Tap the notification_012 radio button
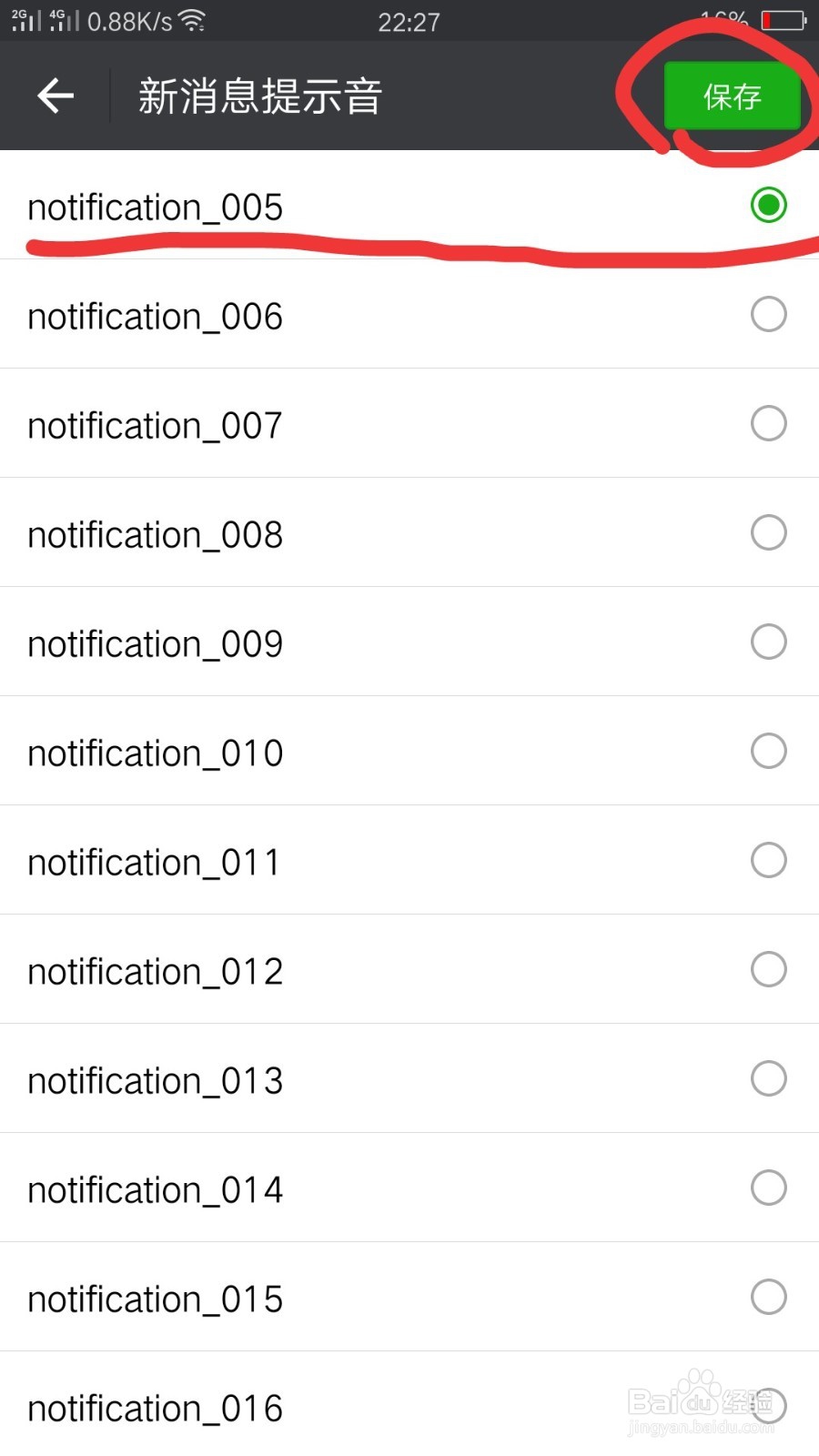The image size is (819, 1456). pos(769,969)
